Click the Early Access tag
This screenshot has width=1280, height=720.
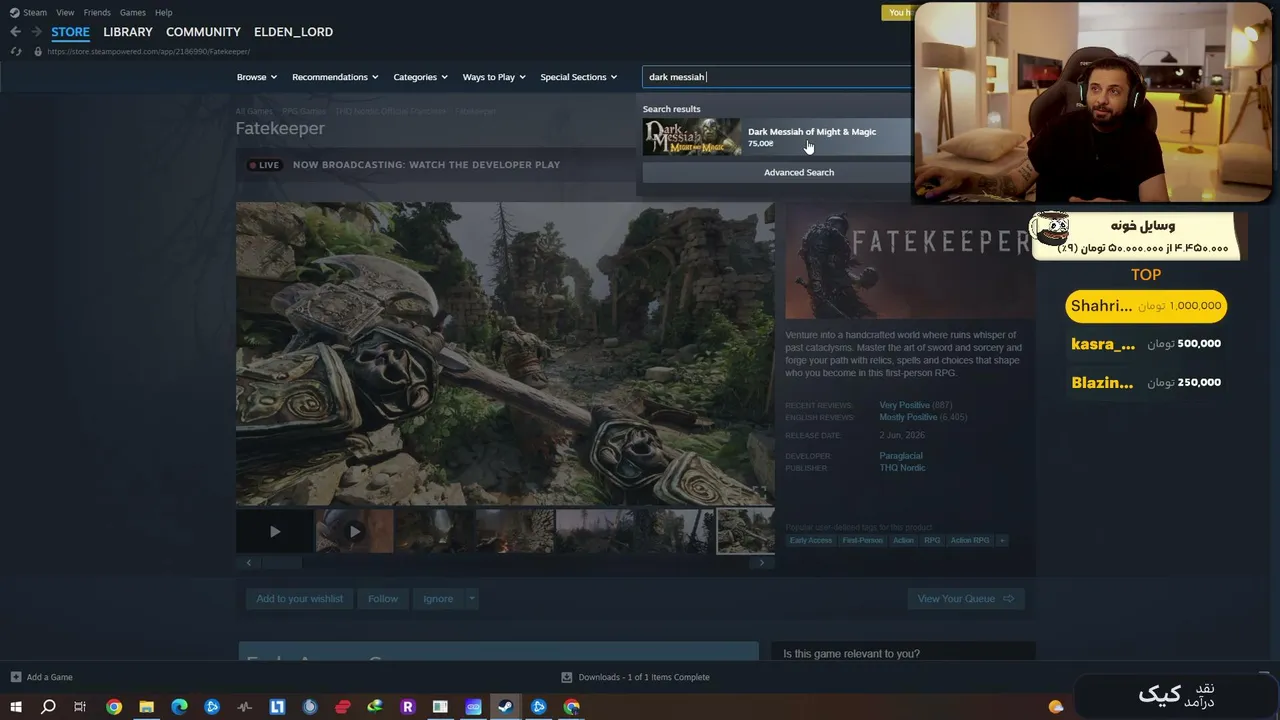point(811,541)
